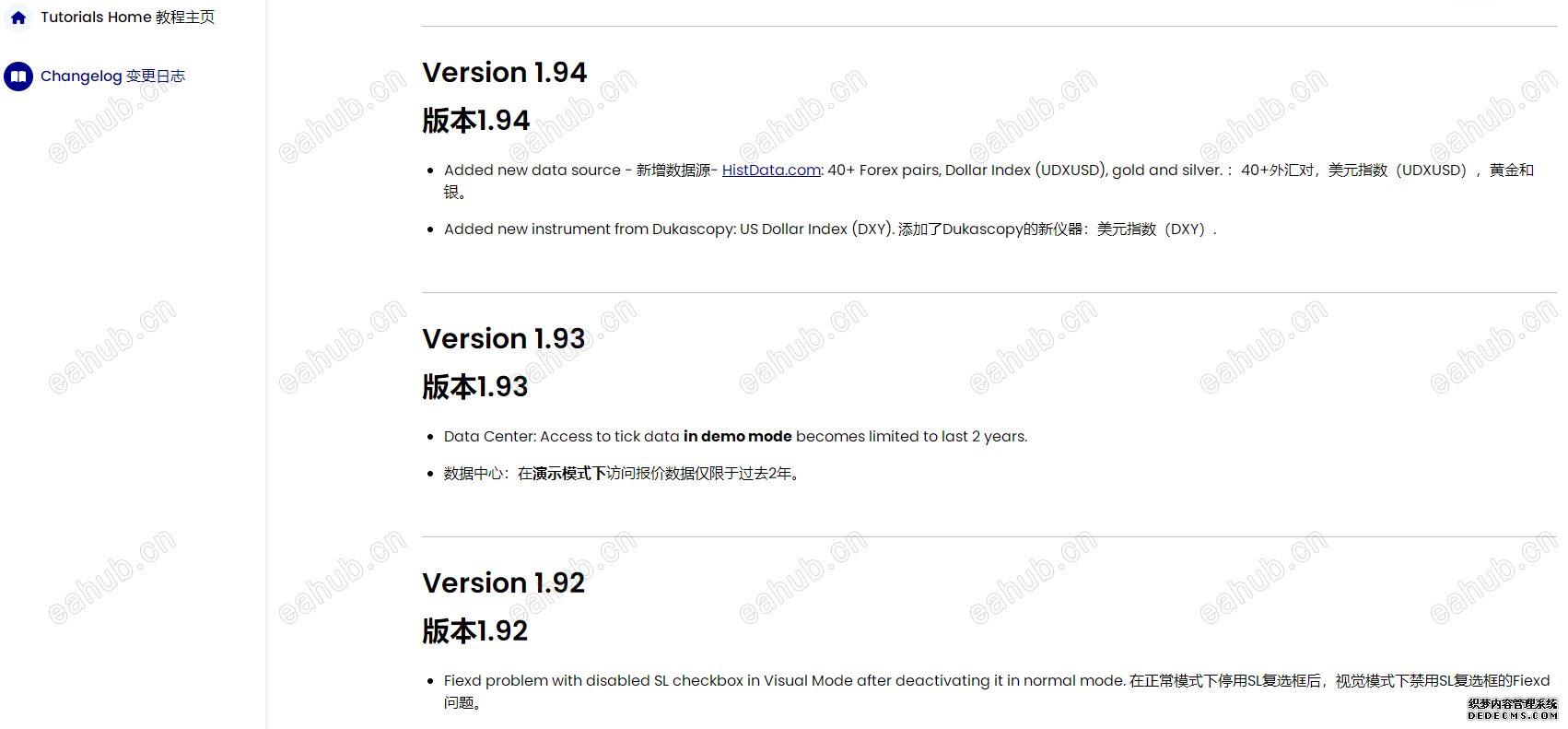This screenshot has width=1568, height=729.
Task: Click the 版本1.93 Chinese heading
Action: pyautogui.click(x=475, y=387)
